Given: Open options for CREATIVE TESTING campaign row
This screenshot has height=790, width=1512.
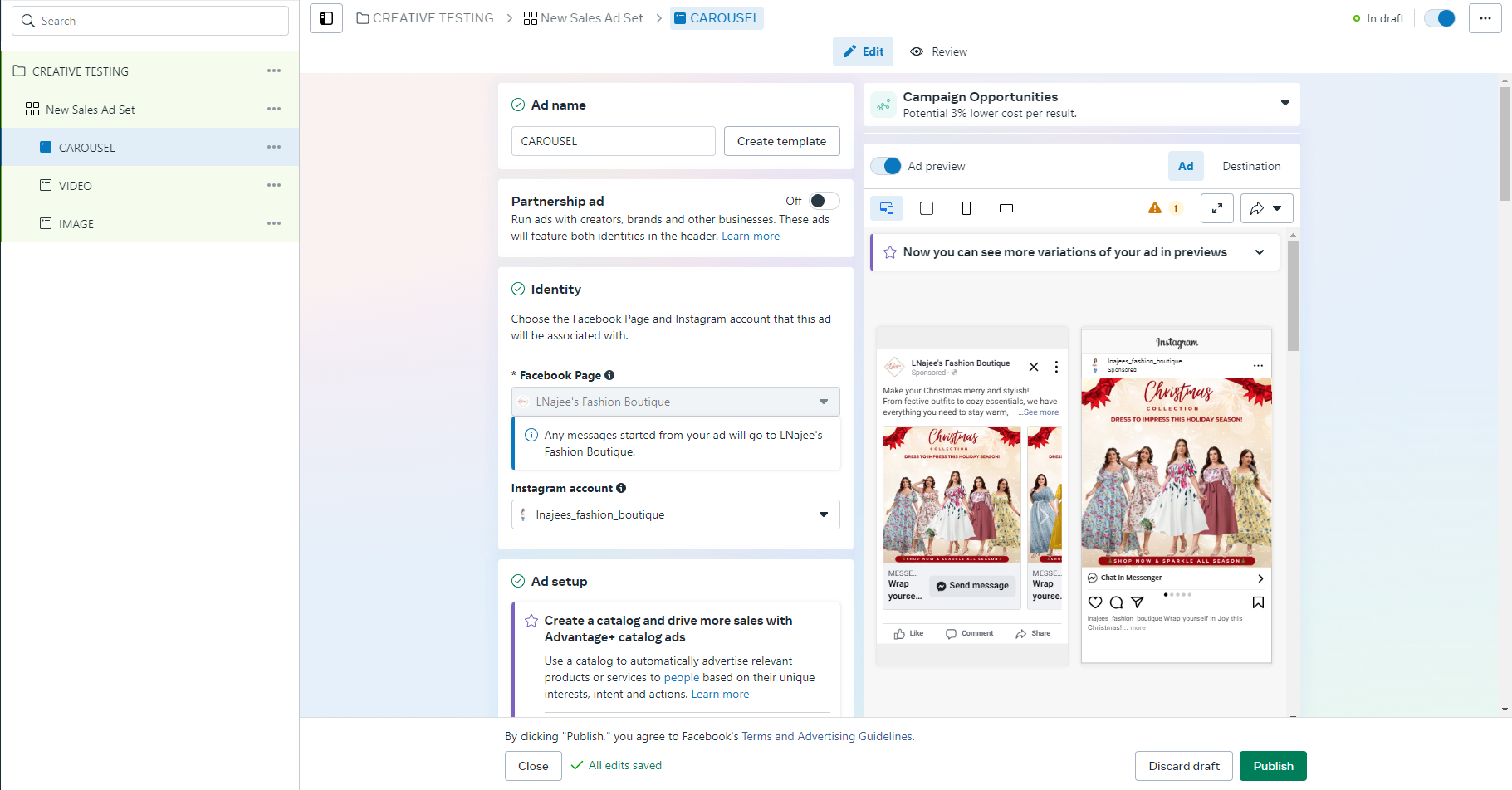Looking at the screenshot, I should [x=274, y=71].
